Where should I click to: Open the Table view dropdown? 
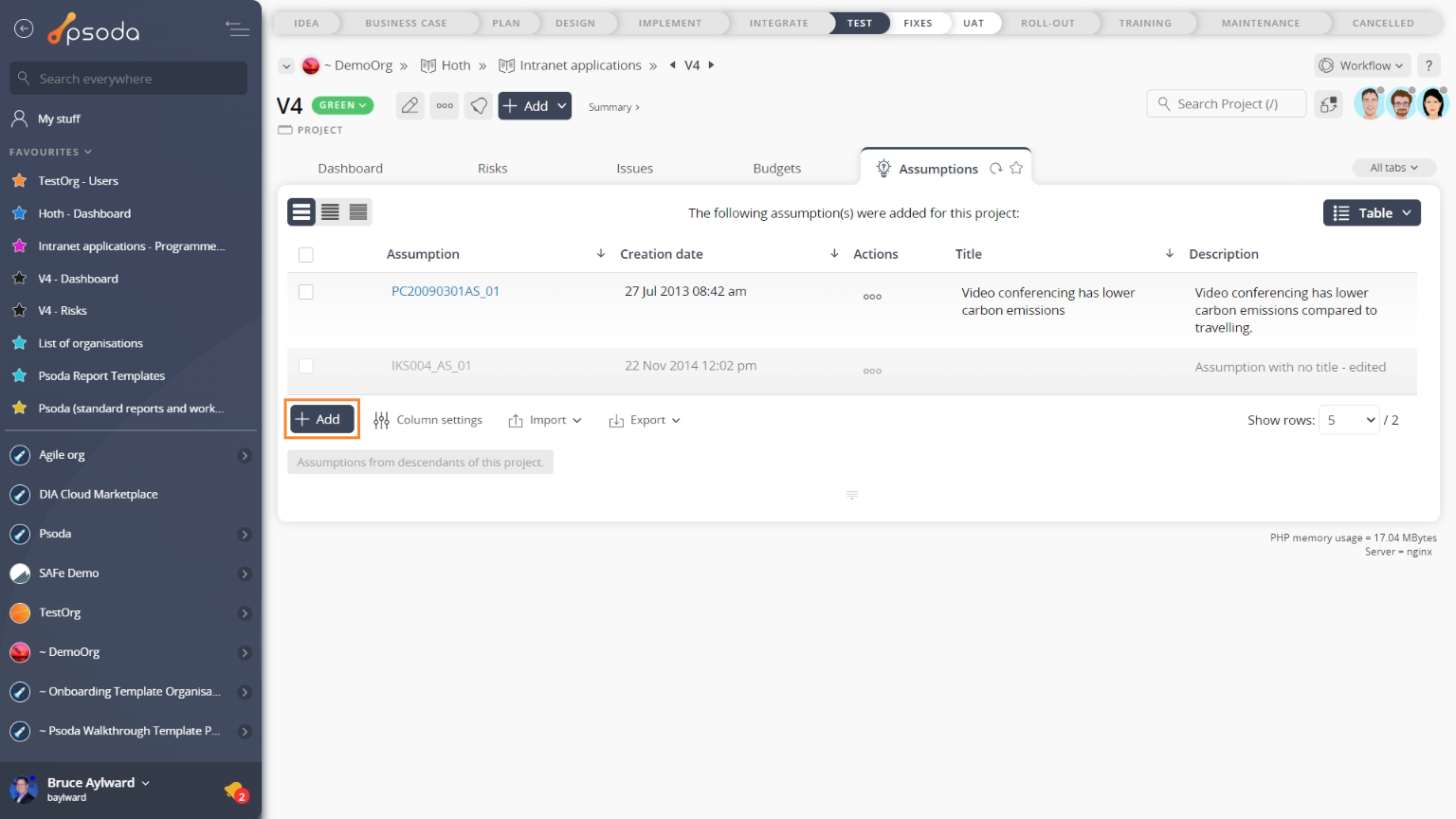coord(1372,213)
